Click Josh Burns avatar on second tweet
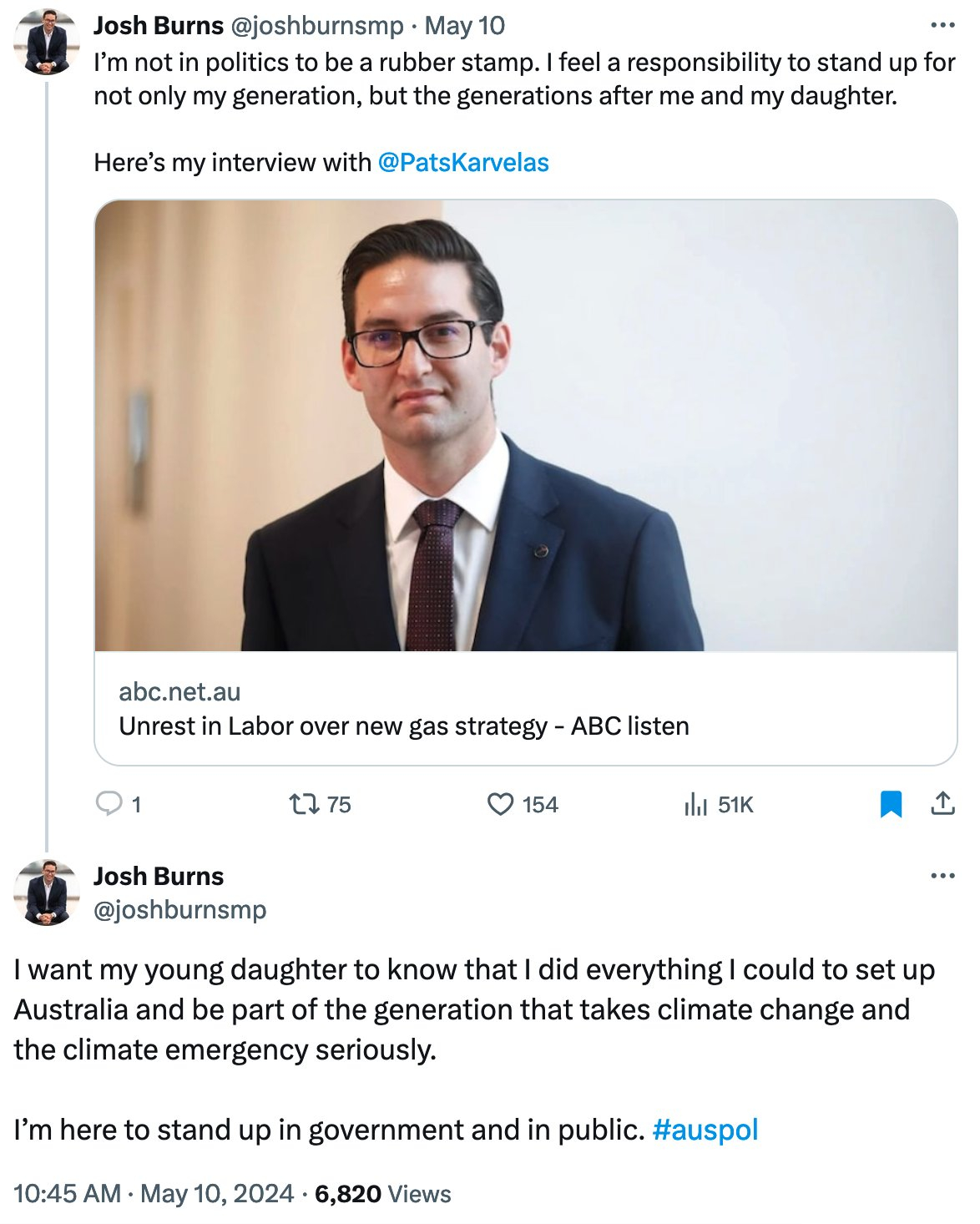Image resolution: width=980 pixels, height=1224 pixels. (47, 892)
